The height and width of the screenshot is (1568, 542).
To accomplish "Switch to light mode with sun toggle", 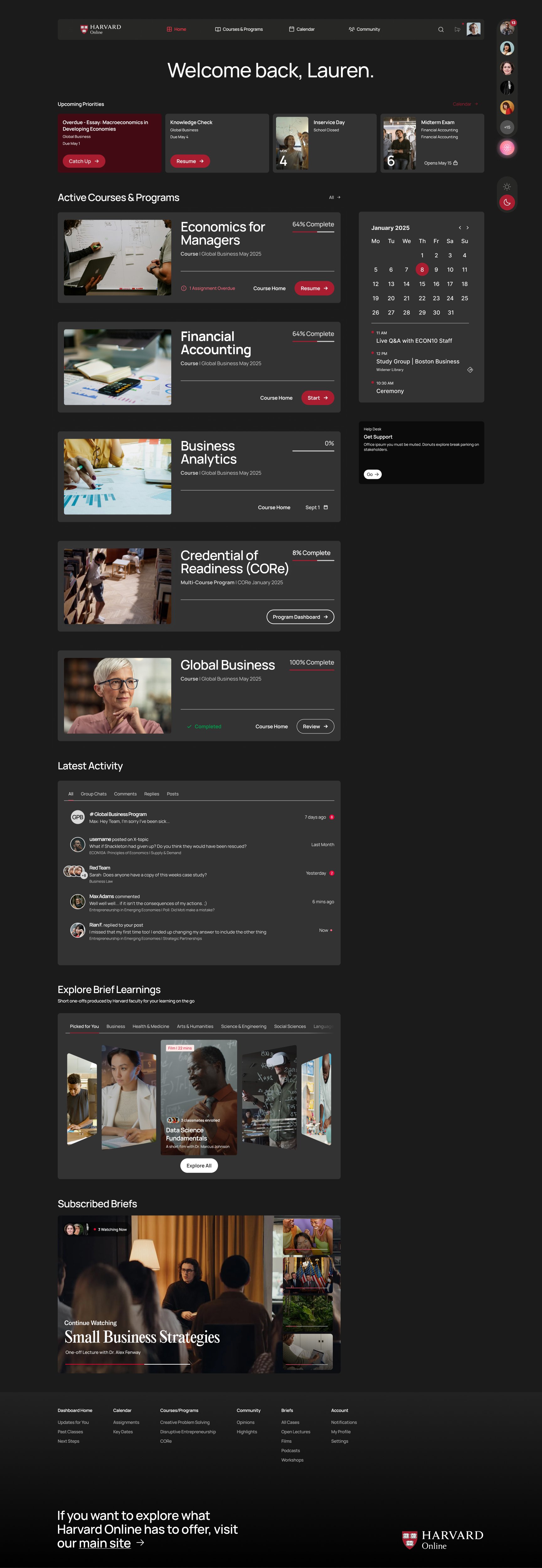I will pyautogui.click(x=507, y=186).
